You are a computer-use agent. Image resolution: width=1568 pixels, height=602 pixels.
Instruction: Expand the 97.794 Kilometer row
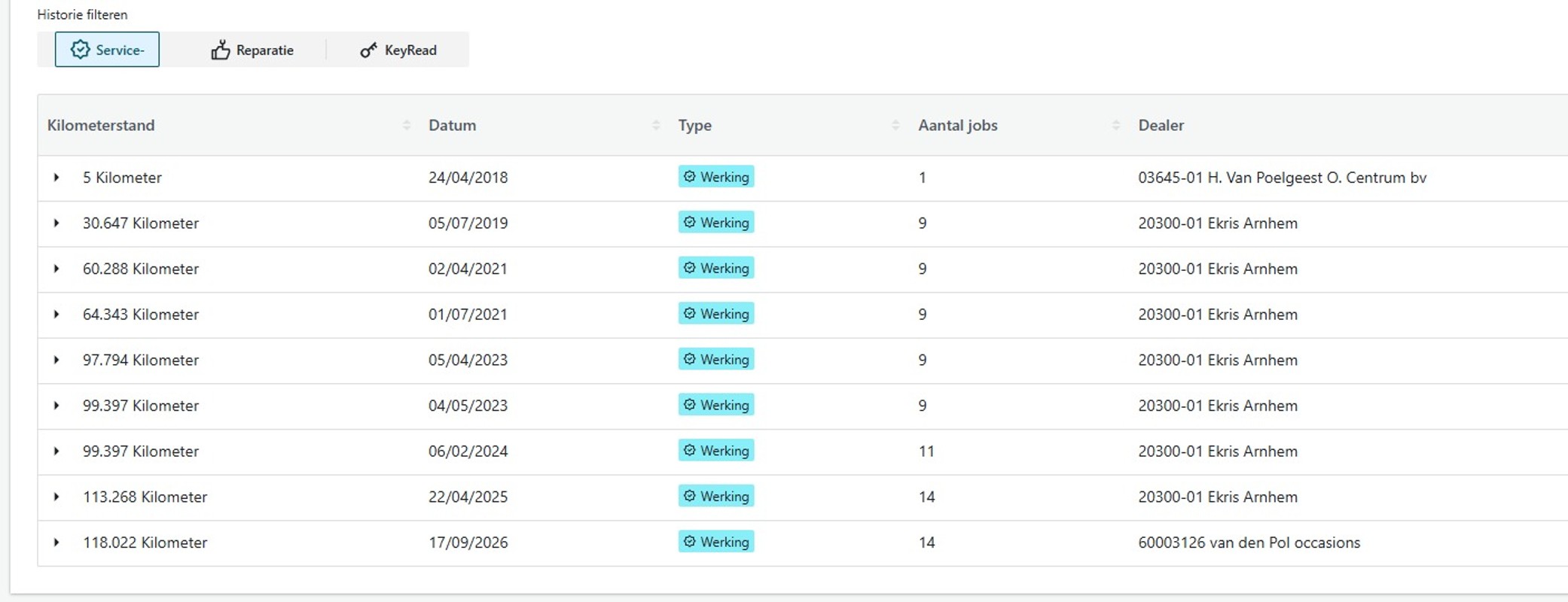click(x=56, y=360)
